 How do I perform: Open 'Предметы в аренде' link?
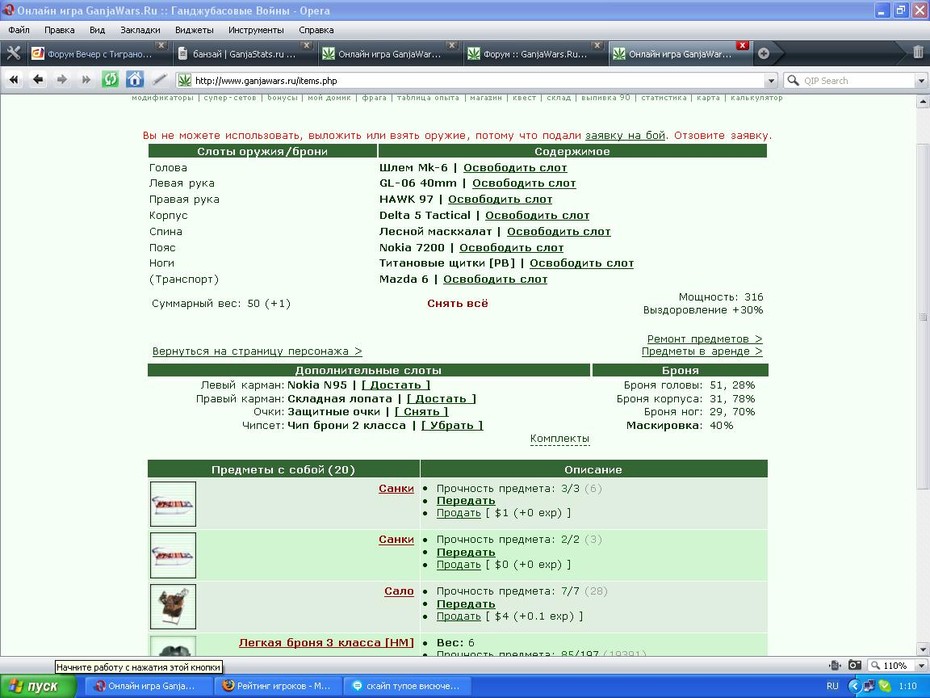pyautogui.click(x=702, y=351)
